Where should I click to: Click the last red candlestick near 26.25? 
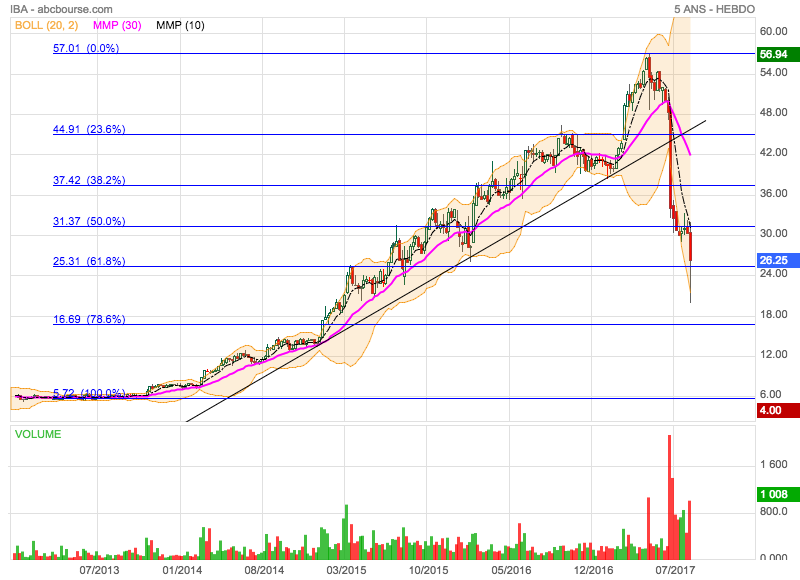point(690,246)
